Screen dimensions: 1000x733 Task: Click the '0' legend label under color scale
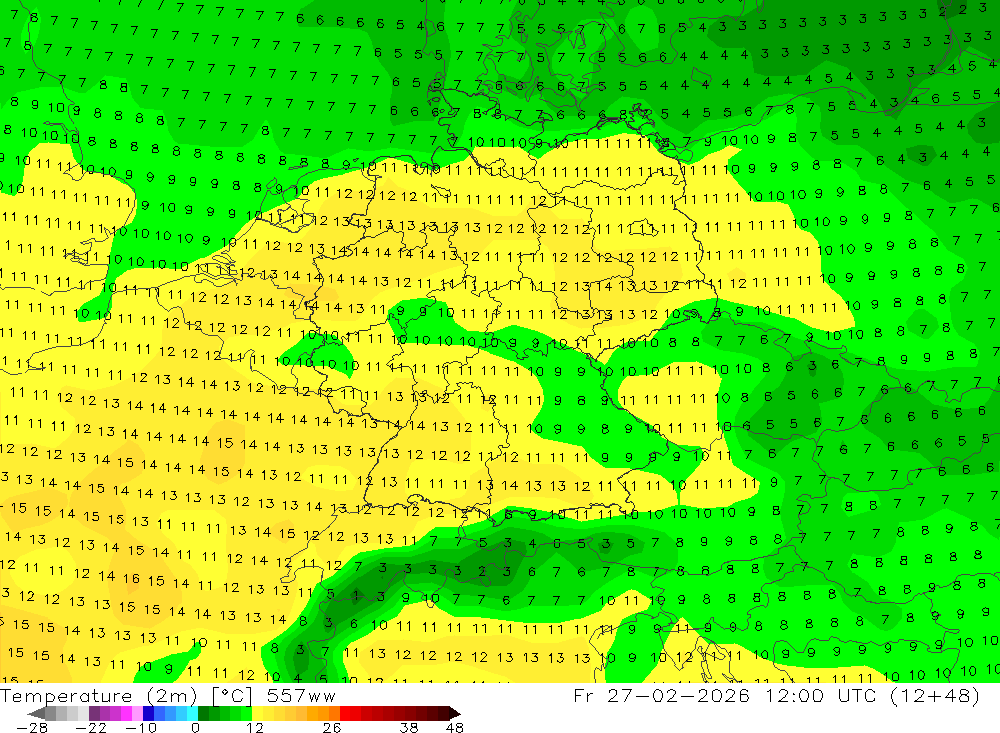(x=195, y=728)
